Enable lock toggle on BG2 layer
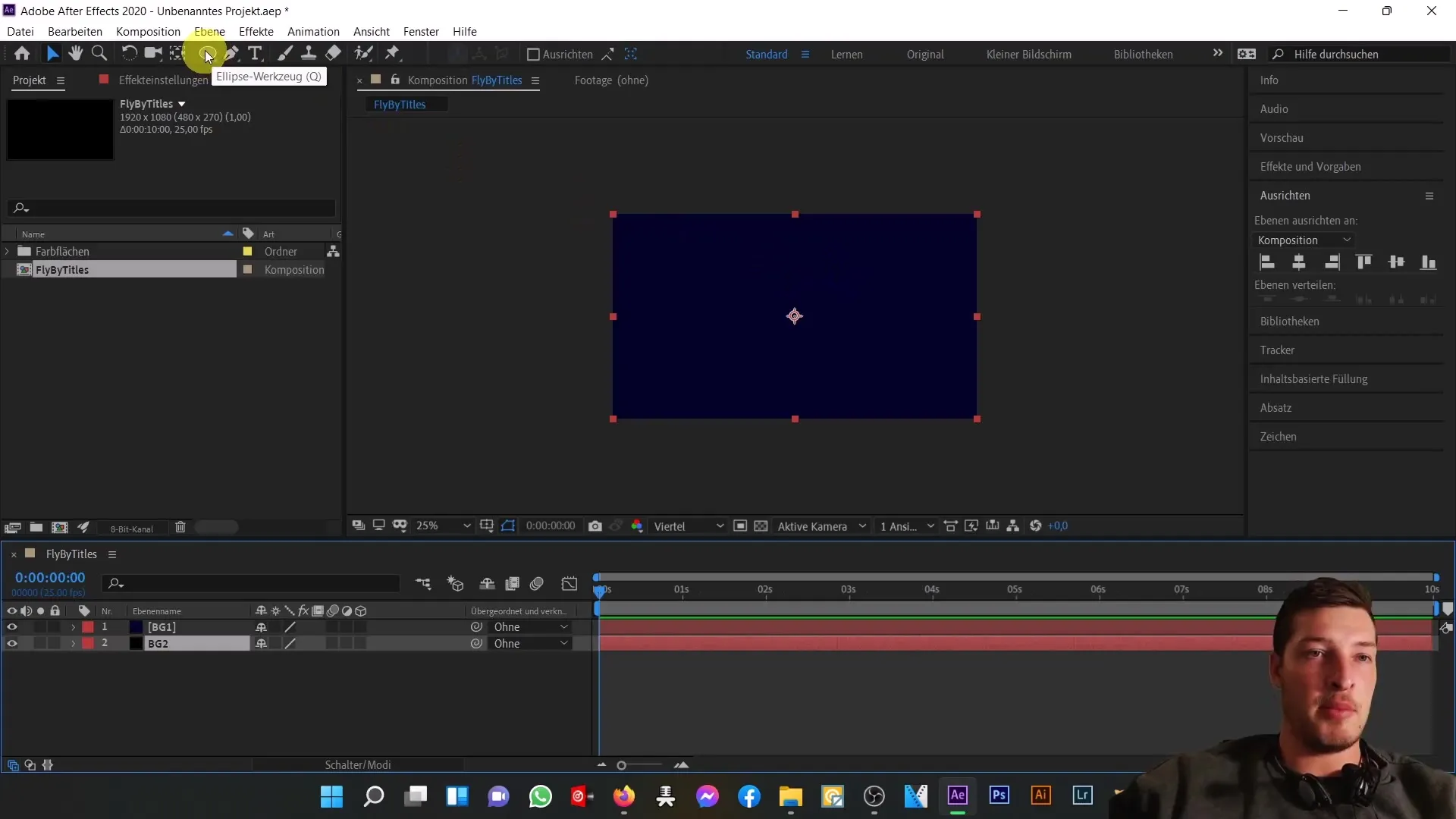Image resolution: width=1456 pixels, height=819 pixels. [55, 643]
